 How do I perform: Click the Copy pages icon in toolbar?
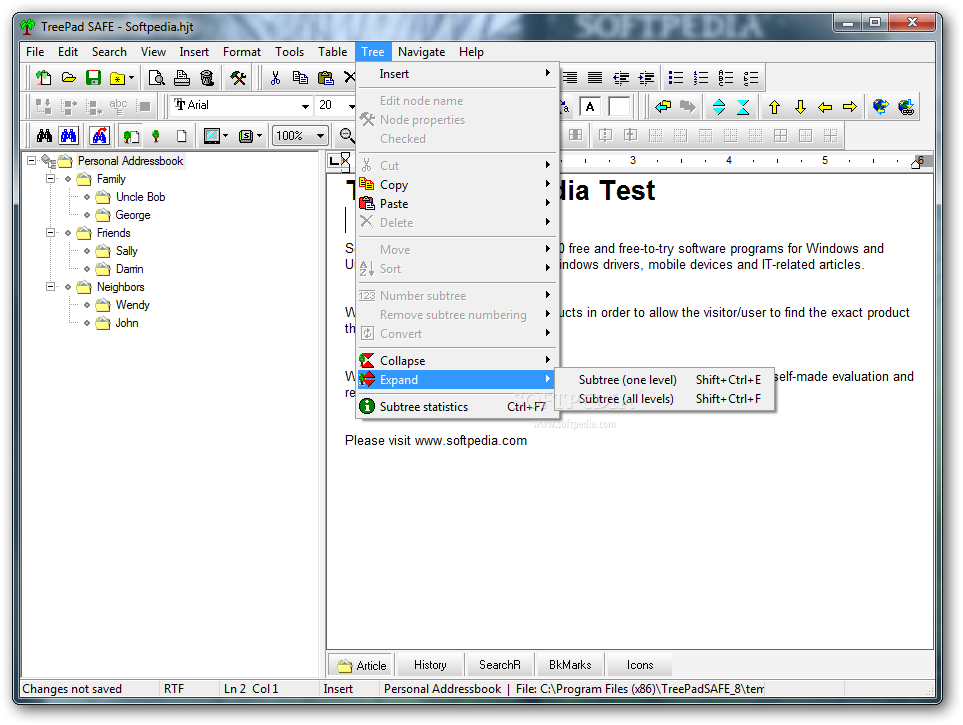[300, 78]
